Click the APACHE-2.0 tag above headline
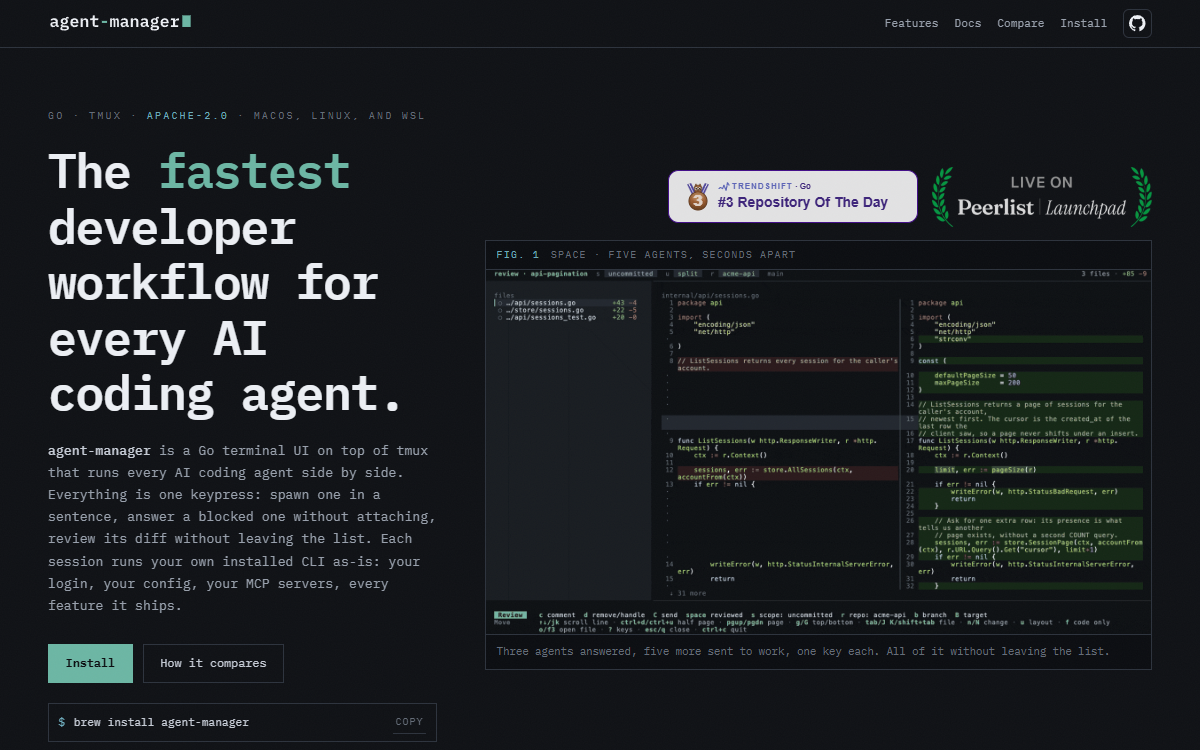 pyautogui.click(x=189, y=116)
